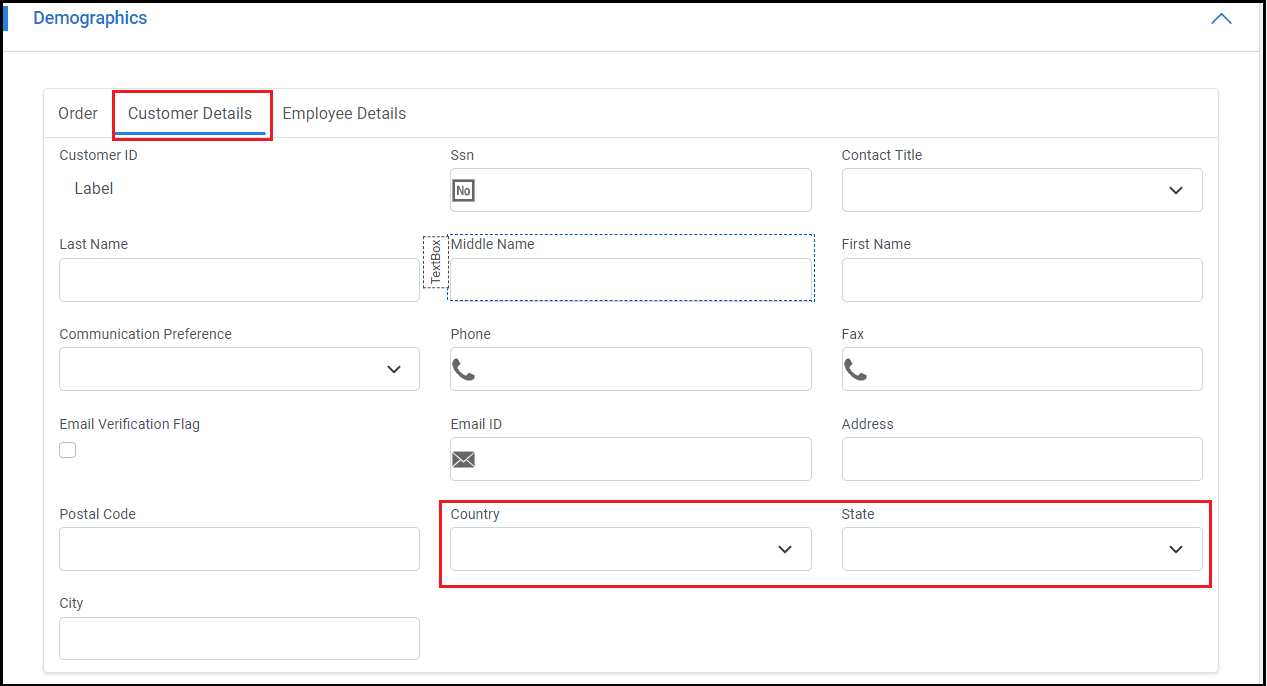
Task: Open the Contact Title dropdown
Action: (1022, 190)
